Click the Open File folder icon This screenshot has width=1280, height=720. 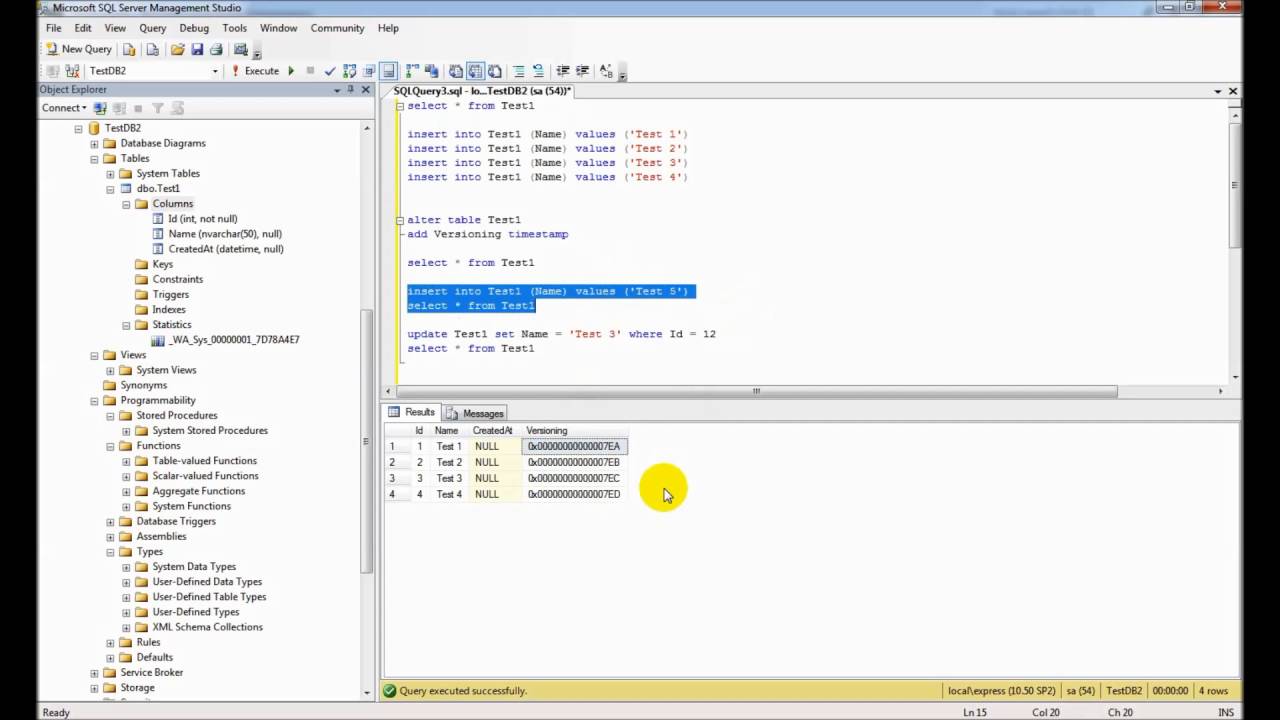177,49
